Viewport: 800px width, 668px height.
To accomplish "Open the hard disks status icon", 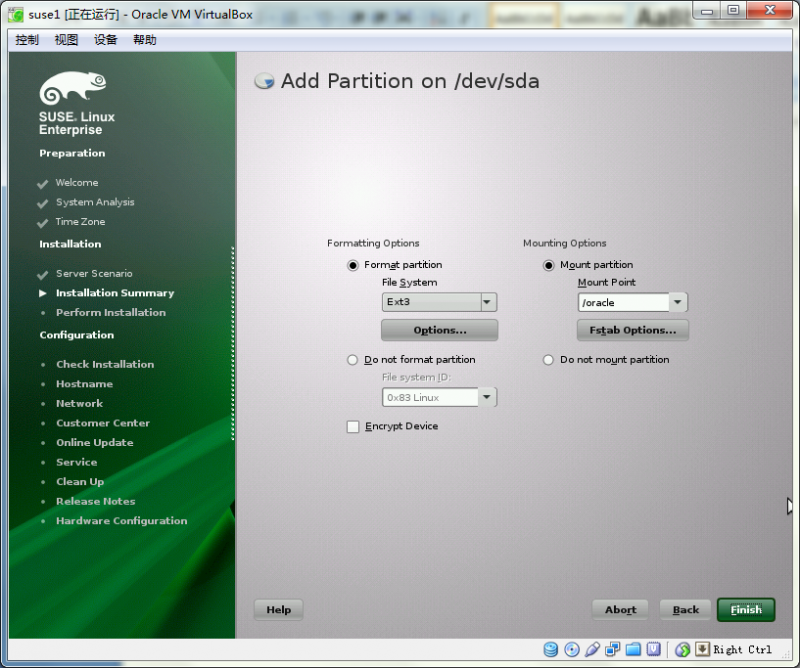I will 551,649.
